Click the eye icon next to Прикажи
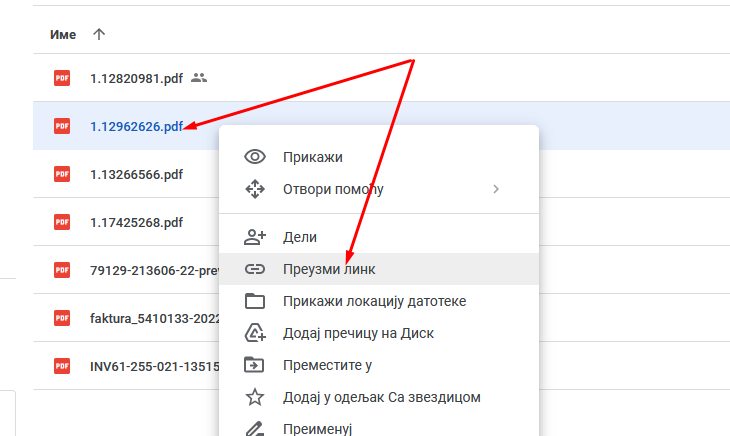The image size is (730, 436). (x=255, y=157)
